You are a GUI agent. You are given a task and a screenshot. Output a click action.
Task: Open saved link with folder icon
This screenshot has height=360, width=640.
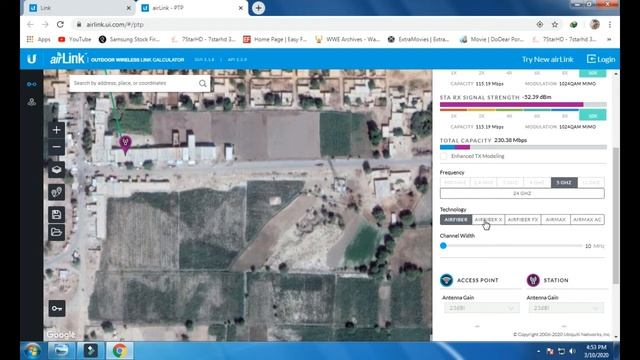click(56, 232)
